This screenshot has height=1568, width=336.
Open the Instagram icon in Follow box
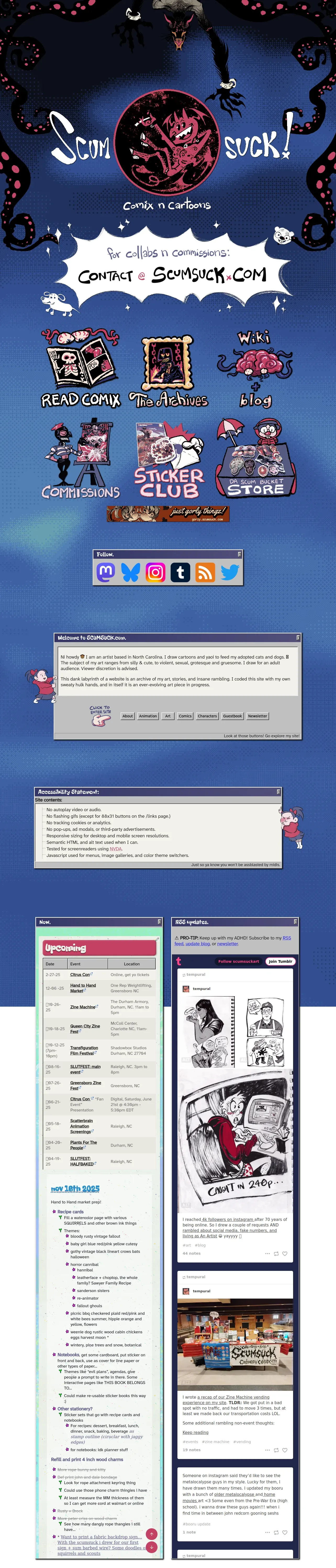tap(155, 572)
